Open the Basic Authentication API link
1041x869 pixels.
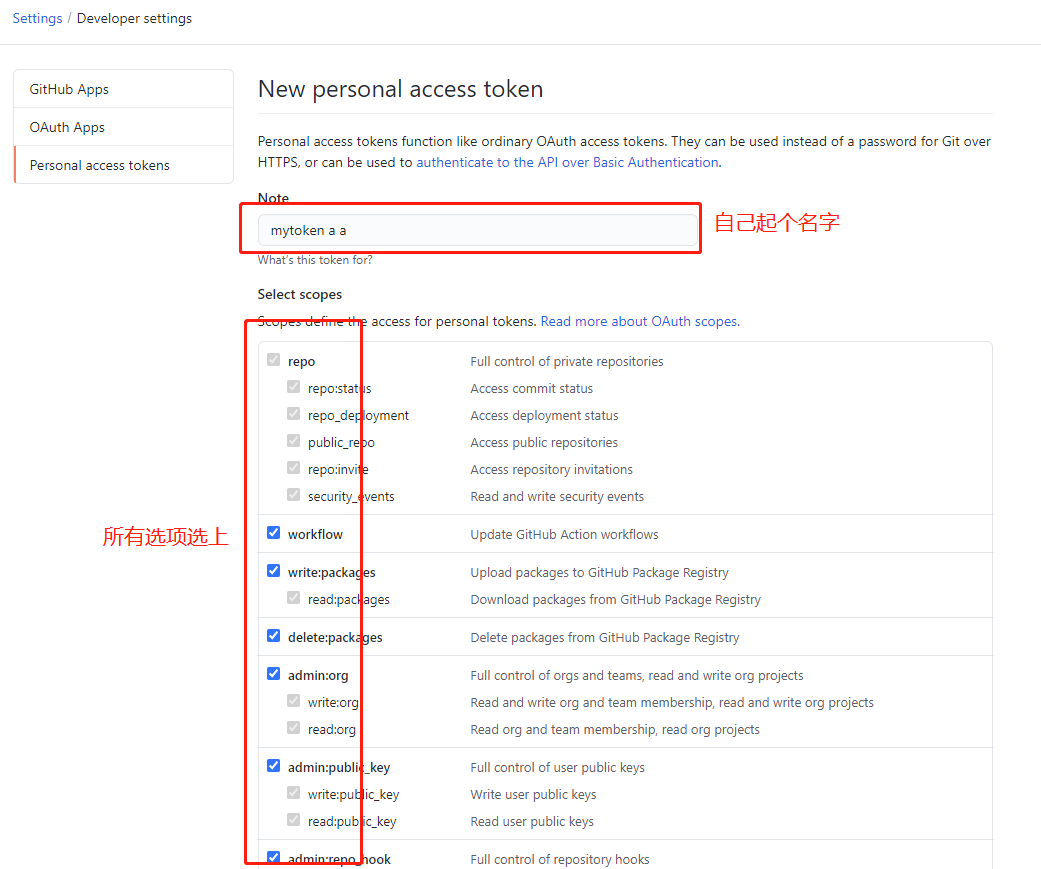click(568, 162)
